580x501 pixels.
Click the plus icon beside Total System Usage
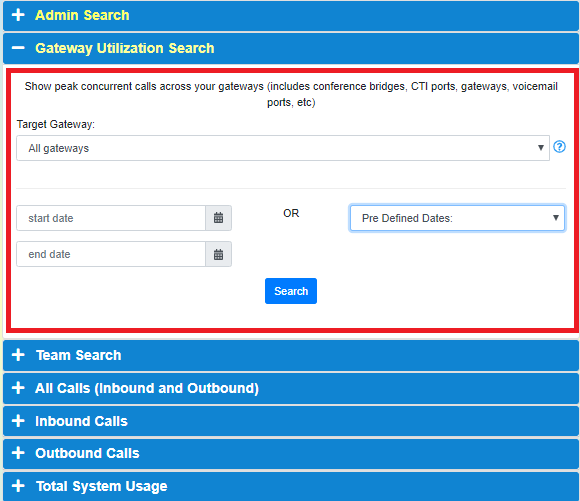(x=18, y=485)
